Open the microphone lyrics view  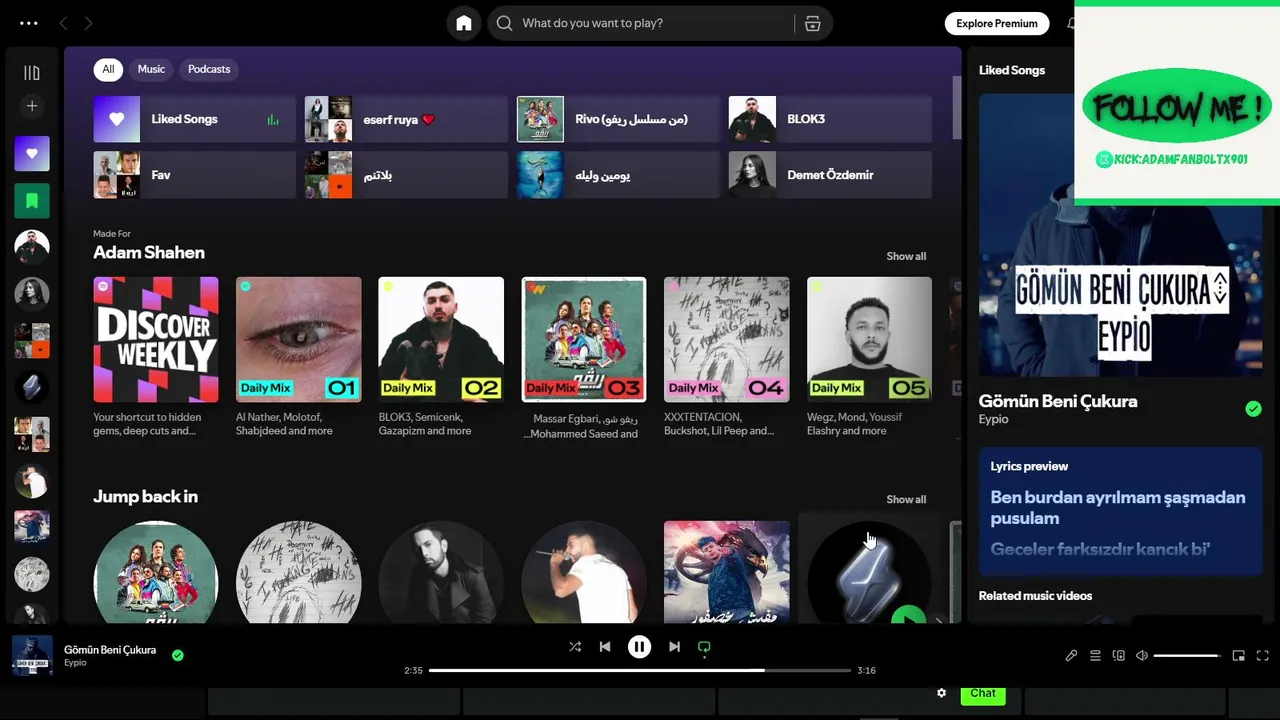[1071, 656]
